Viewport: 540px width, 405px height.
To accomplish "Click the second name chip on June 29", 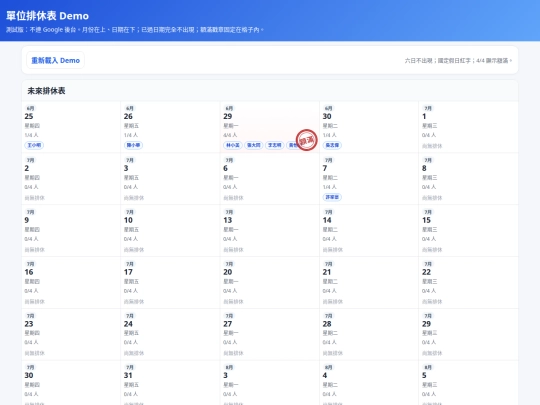I will point(254,145).
